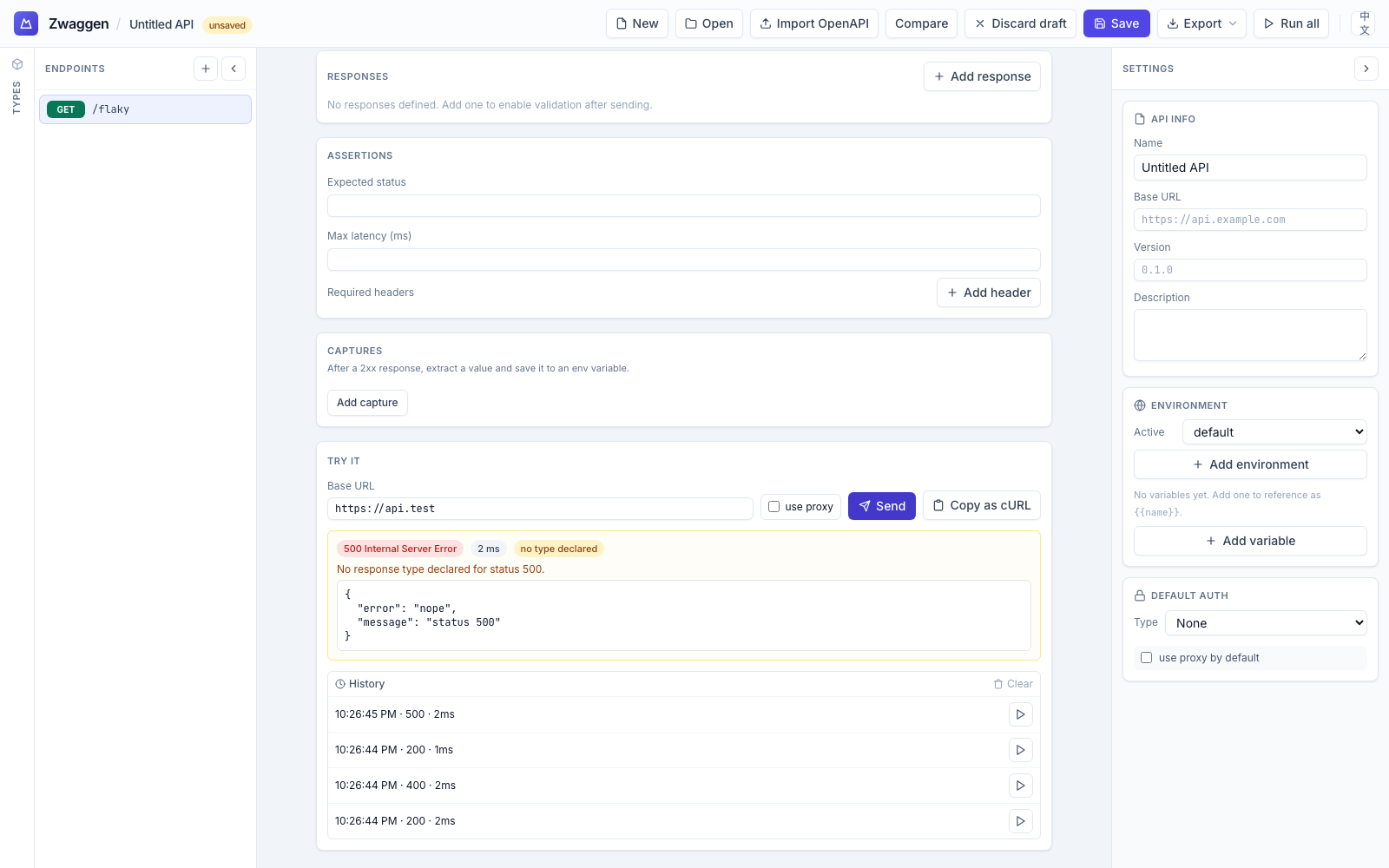1389x868 pixels.
Task: Click the Expected status input field
Action: coord(683,206)
